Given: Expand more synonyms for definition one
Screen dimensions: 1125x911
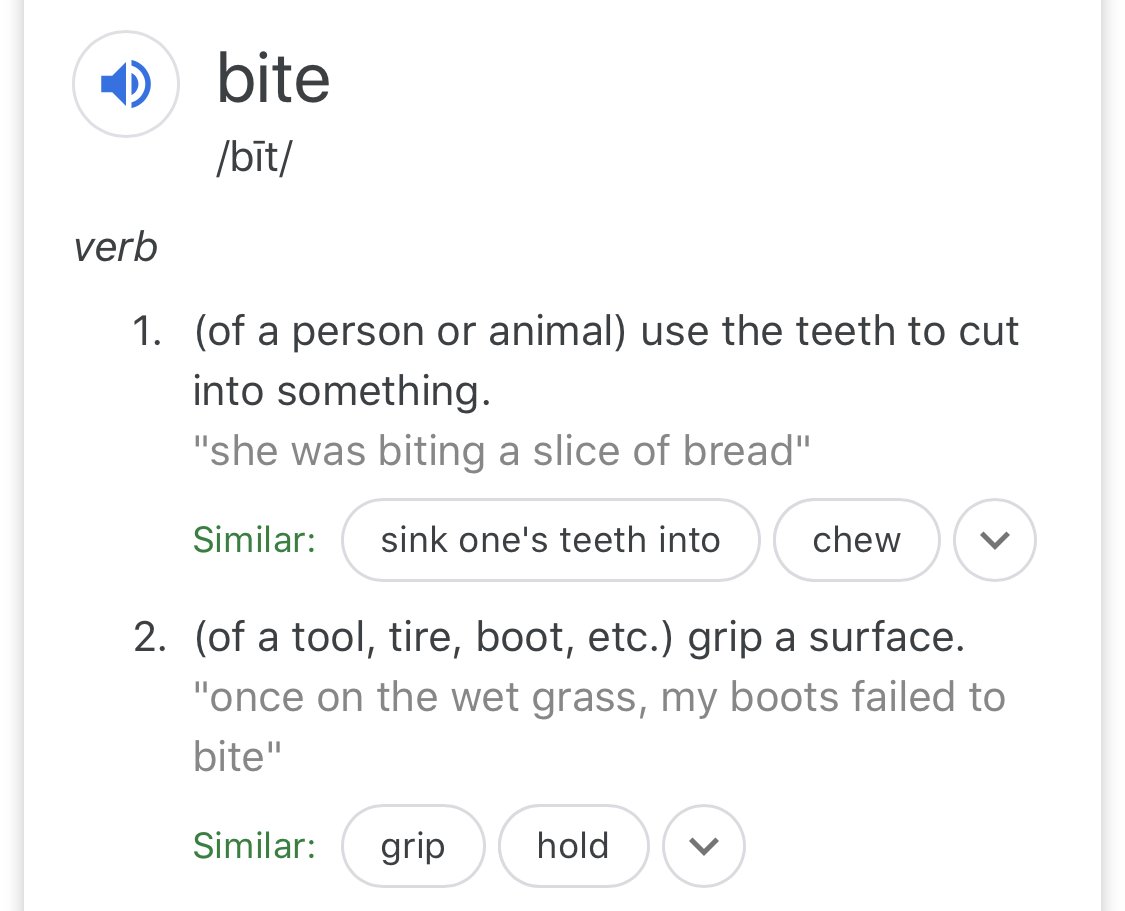Looking at the screenshot, I should tap(994, 539).
